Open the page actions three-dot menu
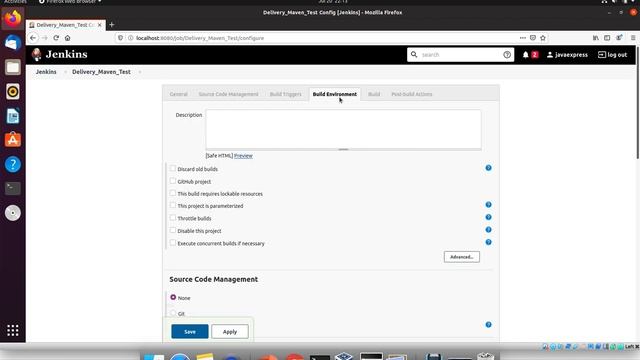This screenshot has height=360, width=640. tap(523, 38)
